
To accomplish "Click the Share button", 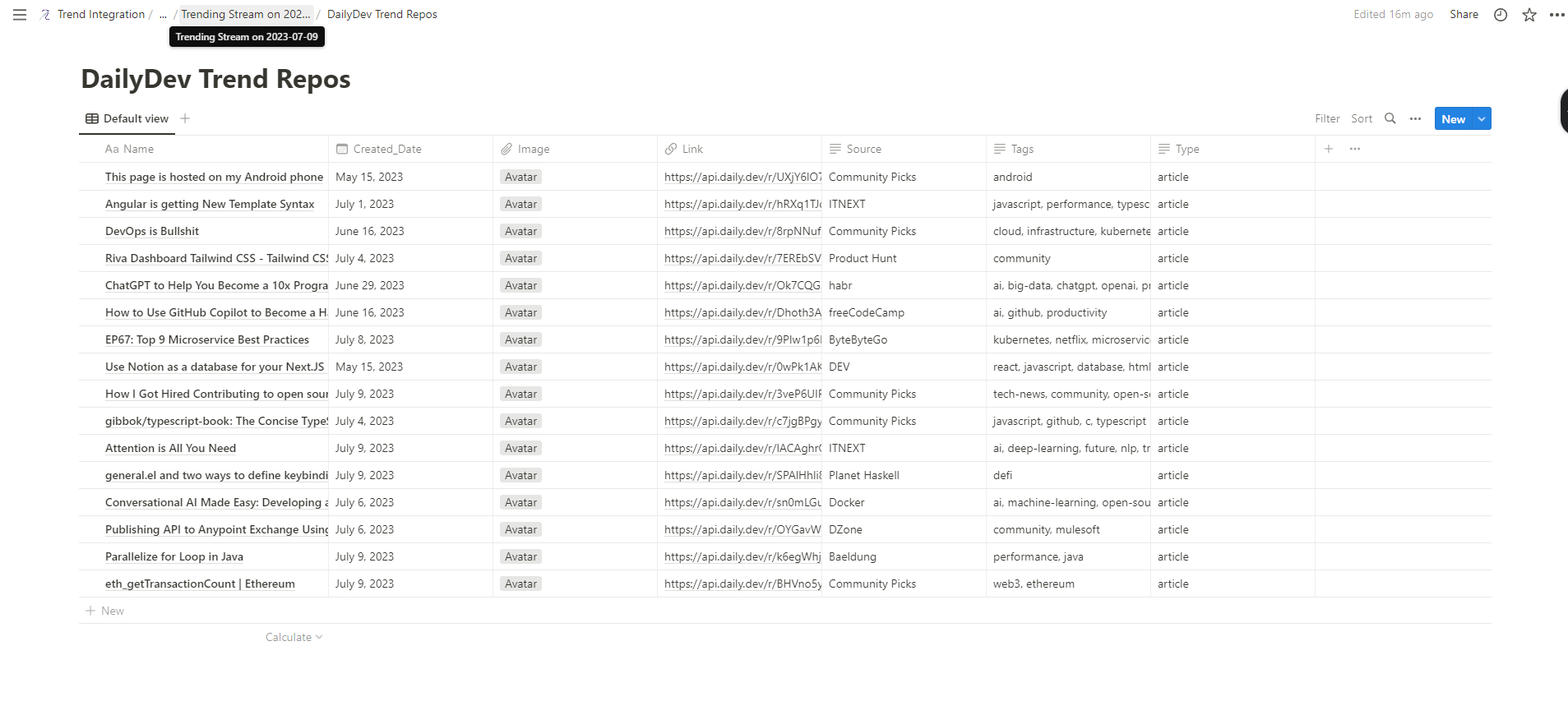I will pos(1464,15).
